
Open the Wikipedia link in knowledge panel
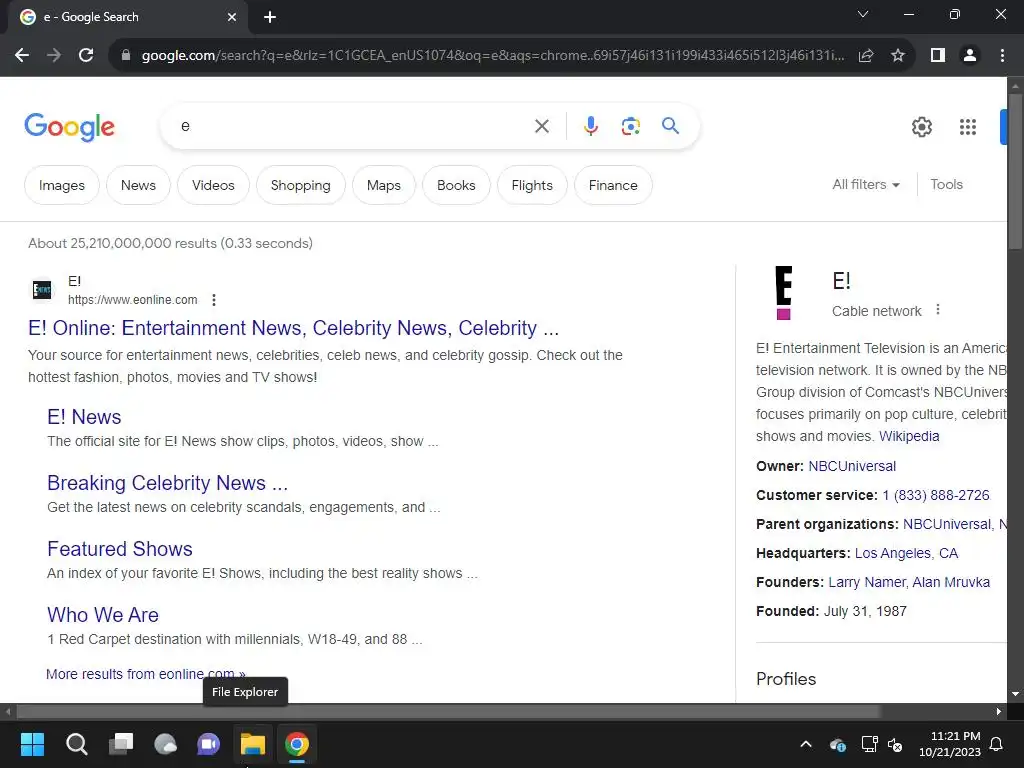[x=909, y=436]
